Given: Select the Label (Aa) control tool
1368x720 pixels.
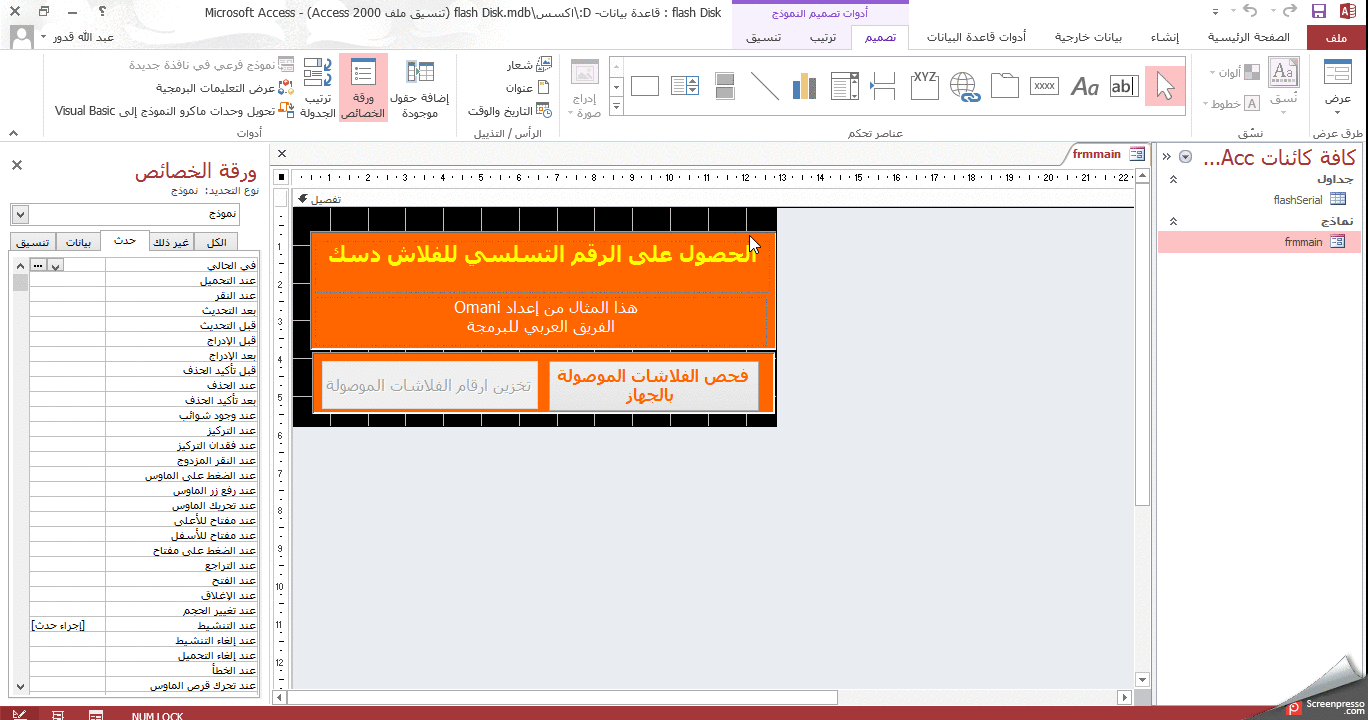Looking at the screenshot, I should pyautogui.click(x=1085, y=86).
